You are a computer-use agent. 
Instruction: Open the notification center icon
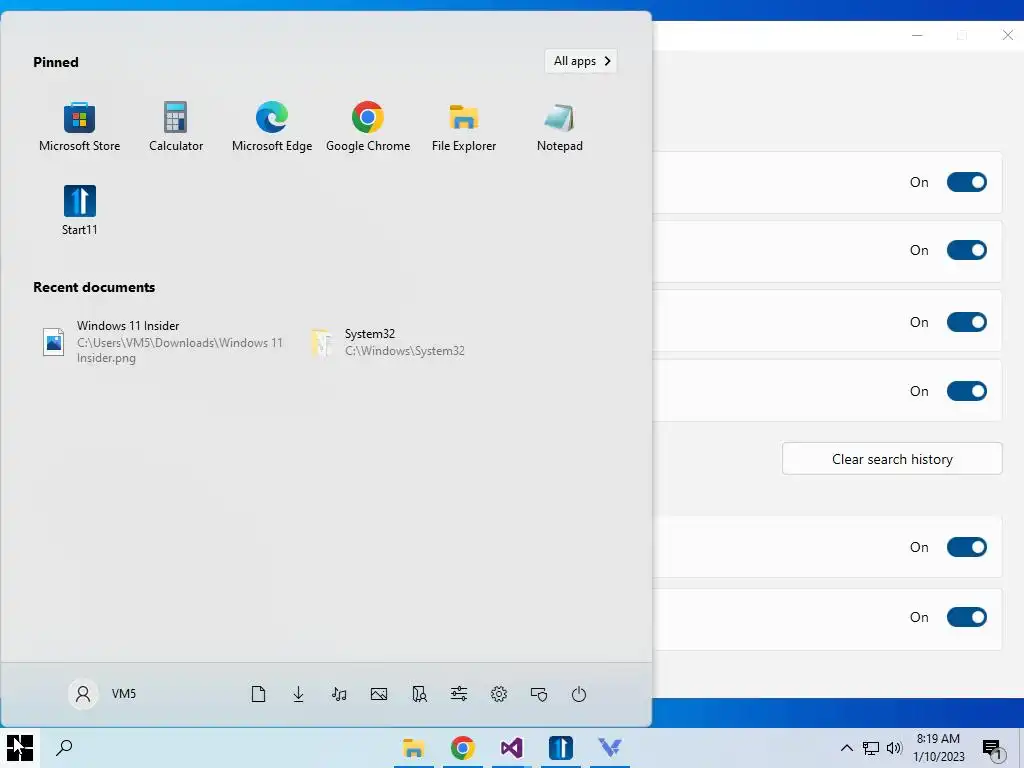pos(992,749)
